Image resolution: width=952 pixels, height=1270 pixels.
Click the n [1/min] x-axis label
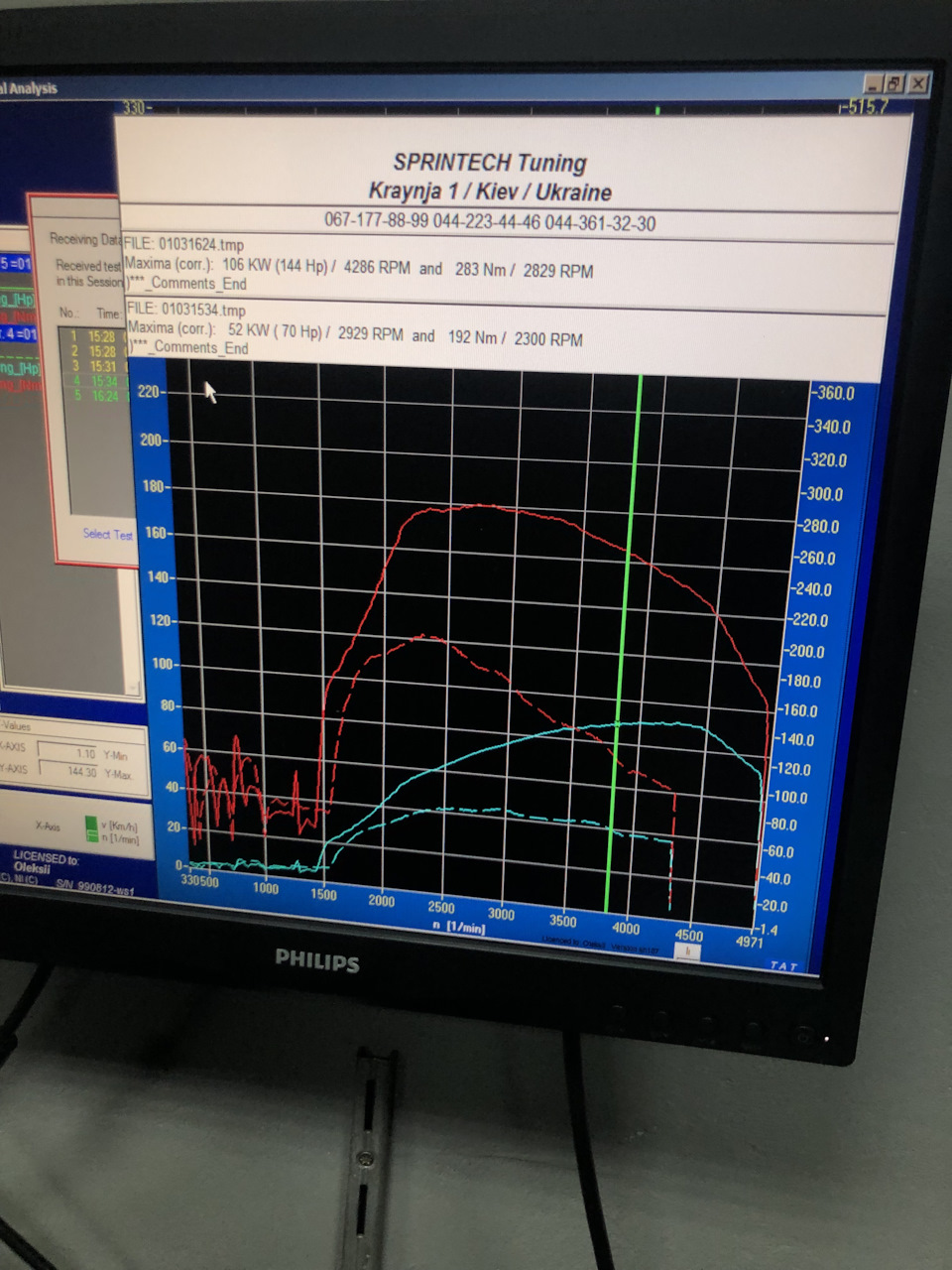tap(459, 927)
